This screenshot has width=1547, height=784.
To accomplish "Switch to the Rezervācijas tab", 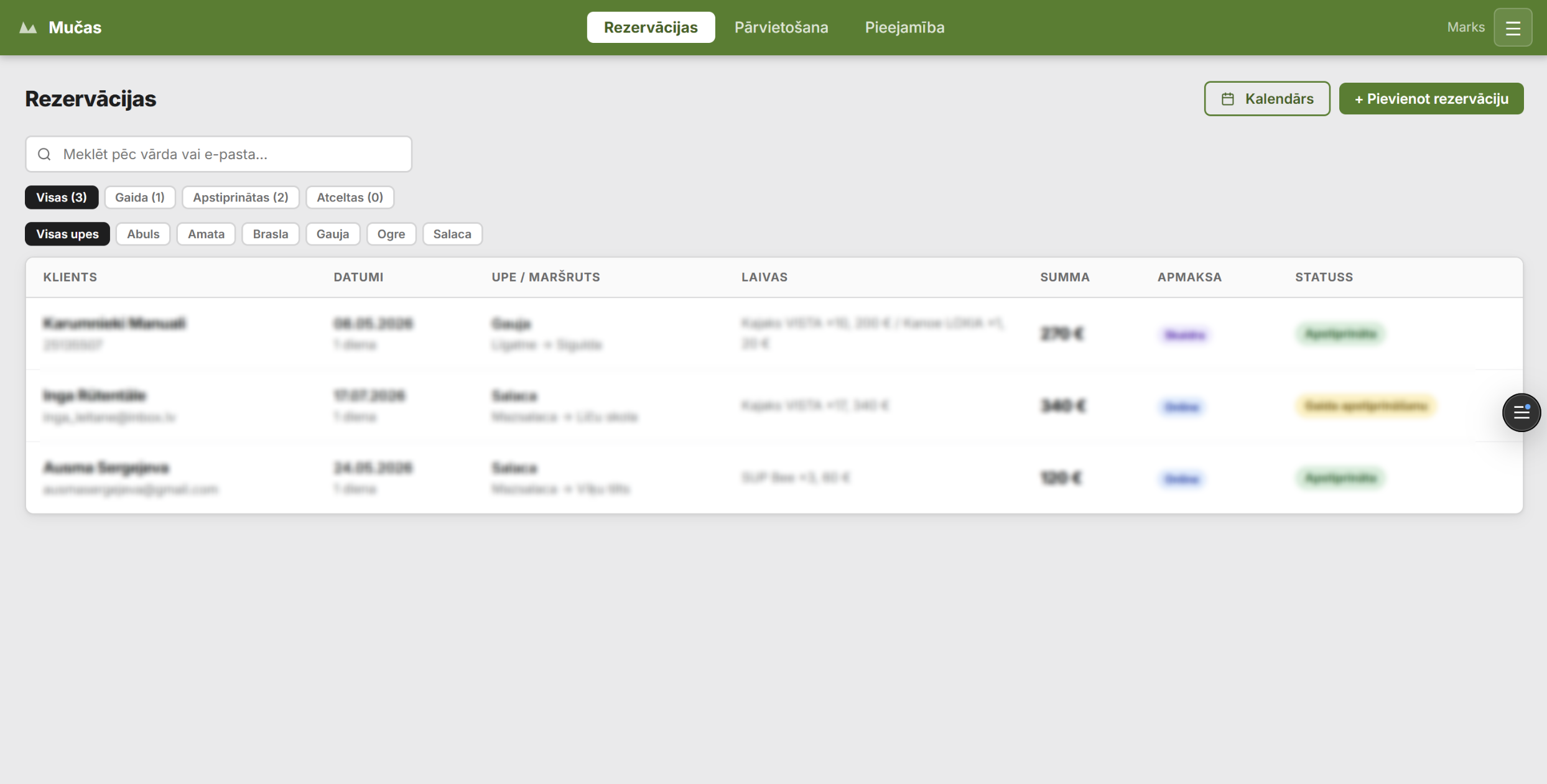I will (651, 27).
